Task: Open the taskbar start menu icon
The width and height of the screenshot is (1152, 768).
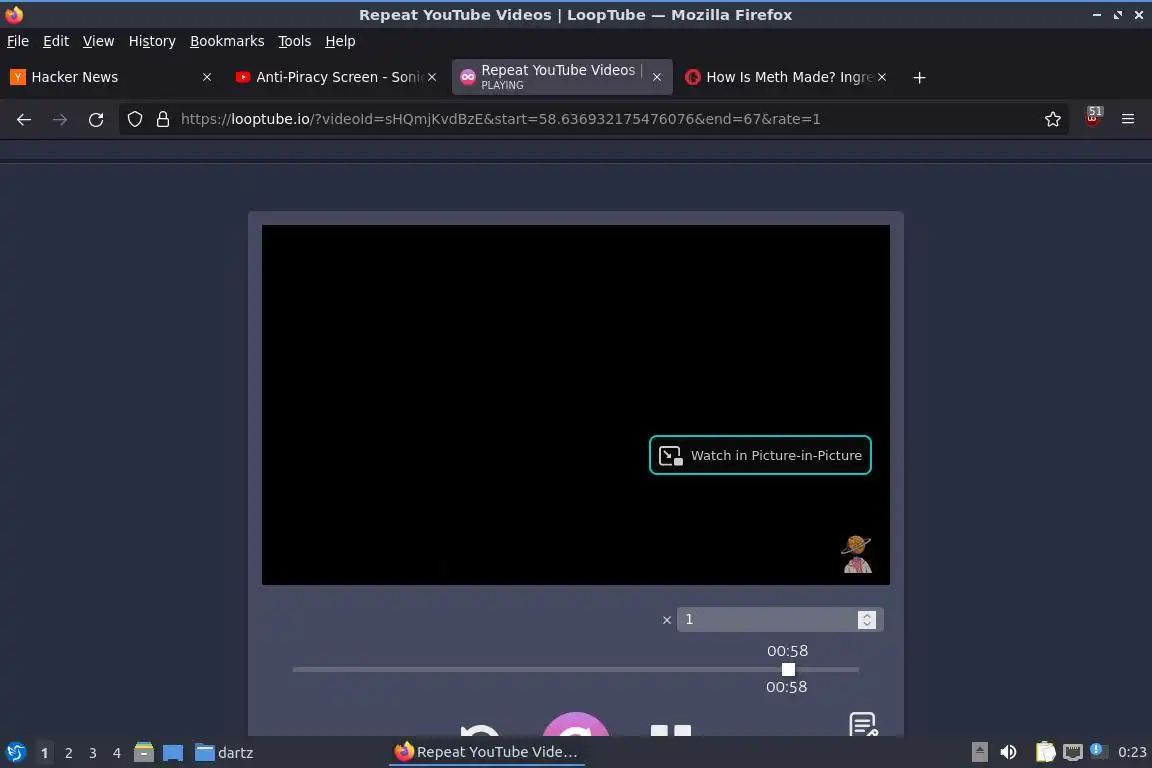Action: point(15,752)
